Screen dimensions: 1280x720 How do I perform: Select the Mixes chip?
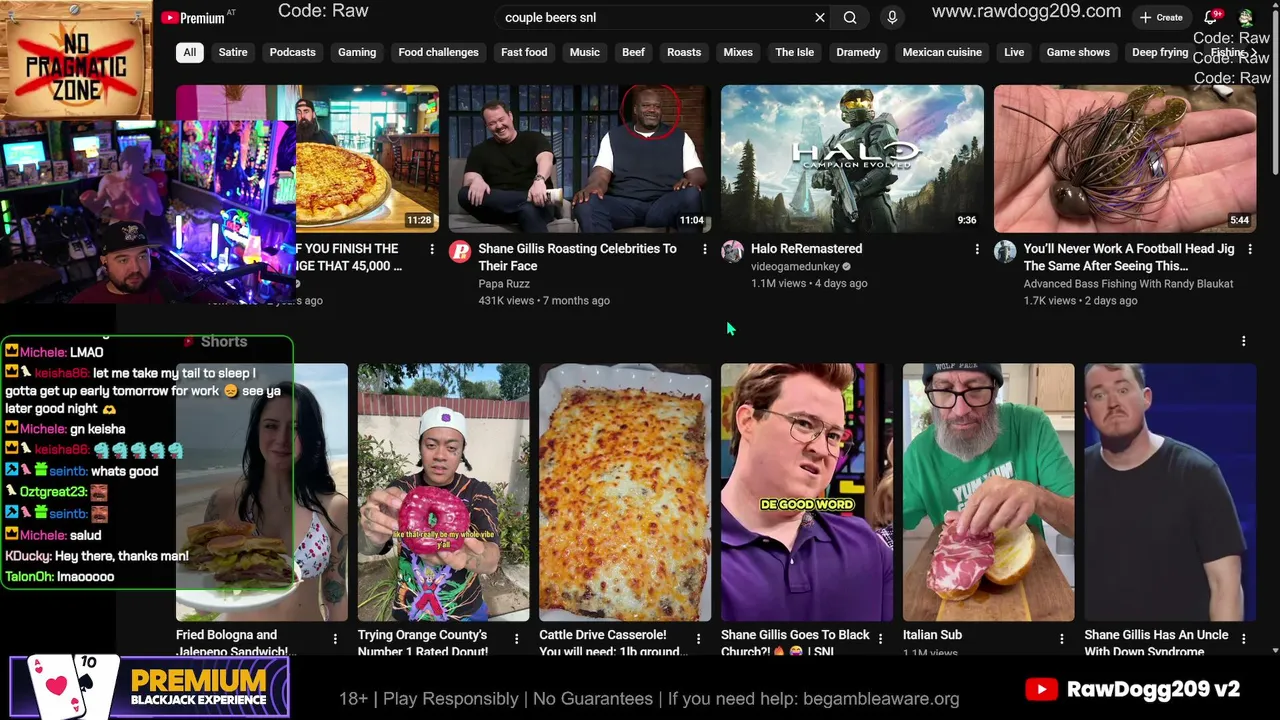coord(738,52)
